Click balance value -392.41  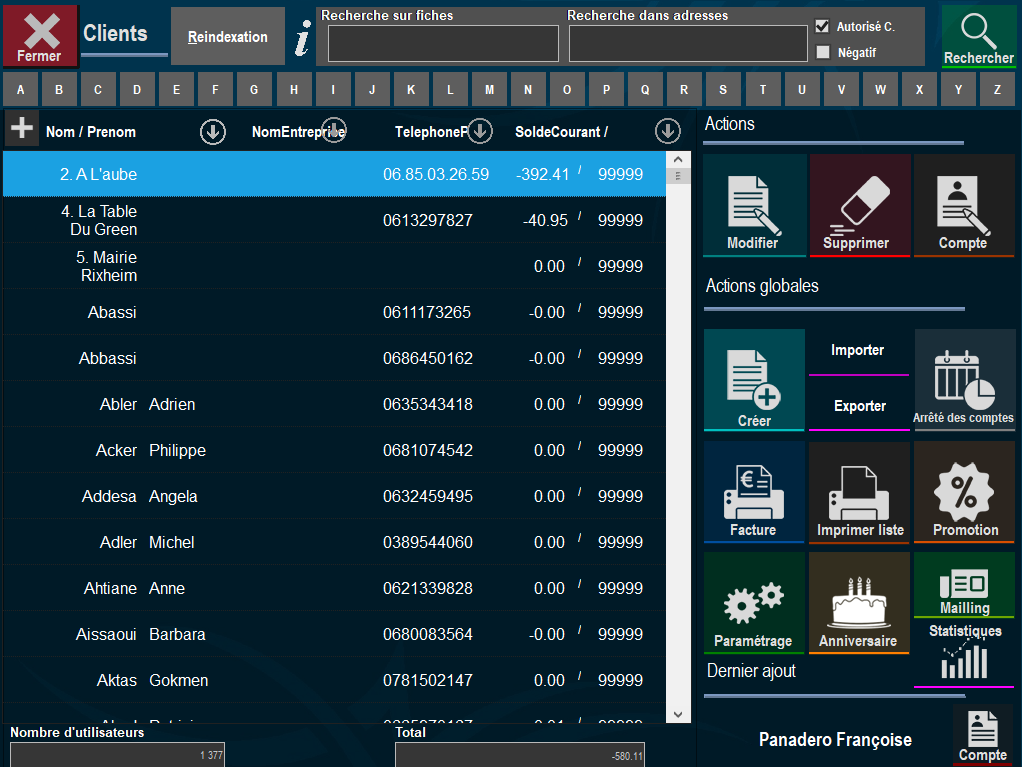(542, 174)
